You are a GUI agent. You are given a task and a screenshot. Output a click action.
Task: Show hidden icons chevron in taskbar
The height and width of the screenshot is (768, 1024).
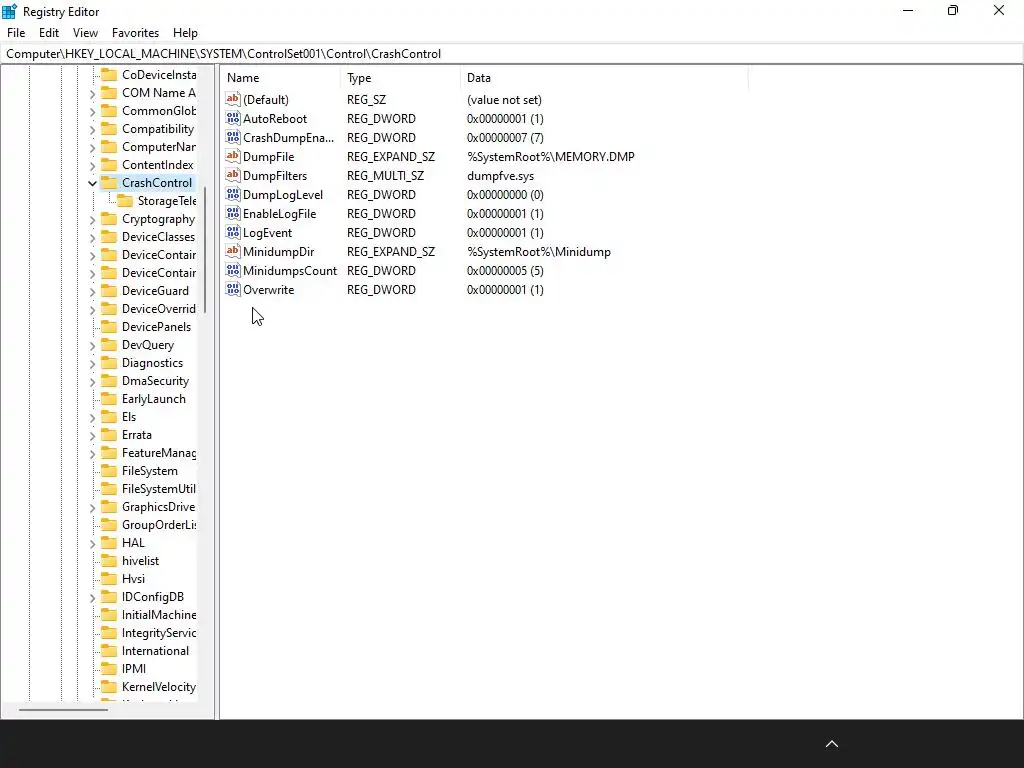(831, 744)
